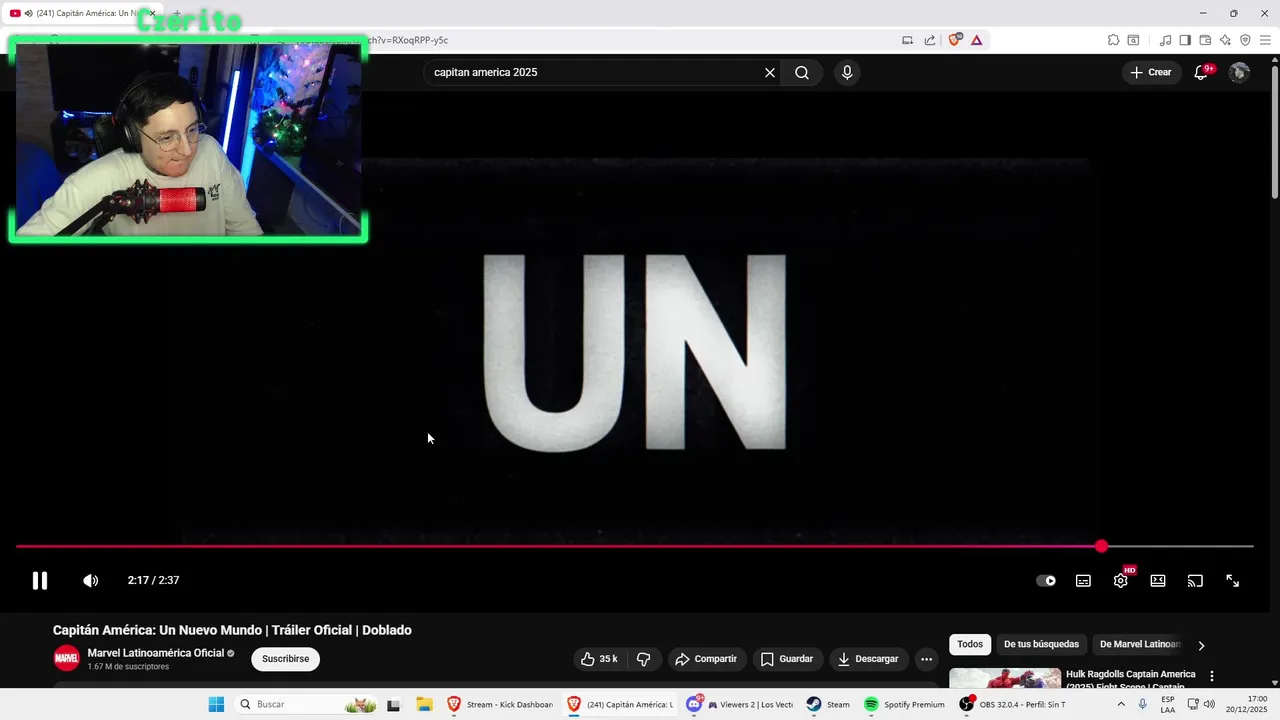Select the 'Todos' filter chip
This screenshot has width=1280, height=720.
pyautogui.click(x=970, y=644)
